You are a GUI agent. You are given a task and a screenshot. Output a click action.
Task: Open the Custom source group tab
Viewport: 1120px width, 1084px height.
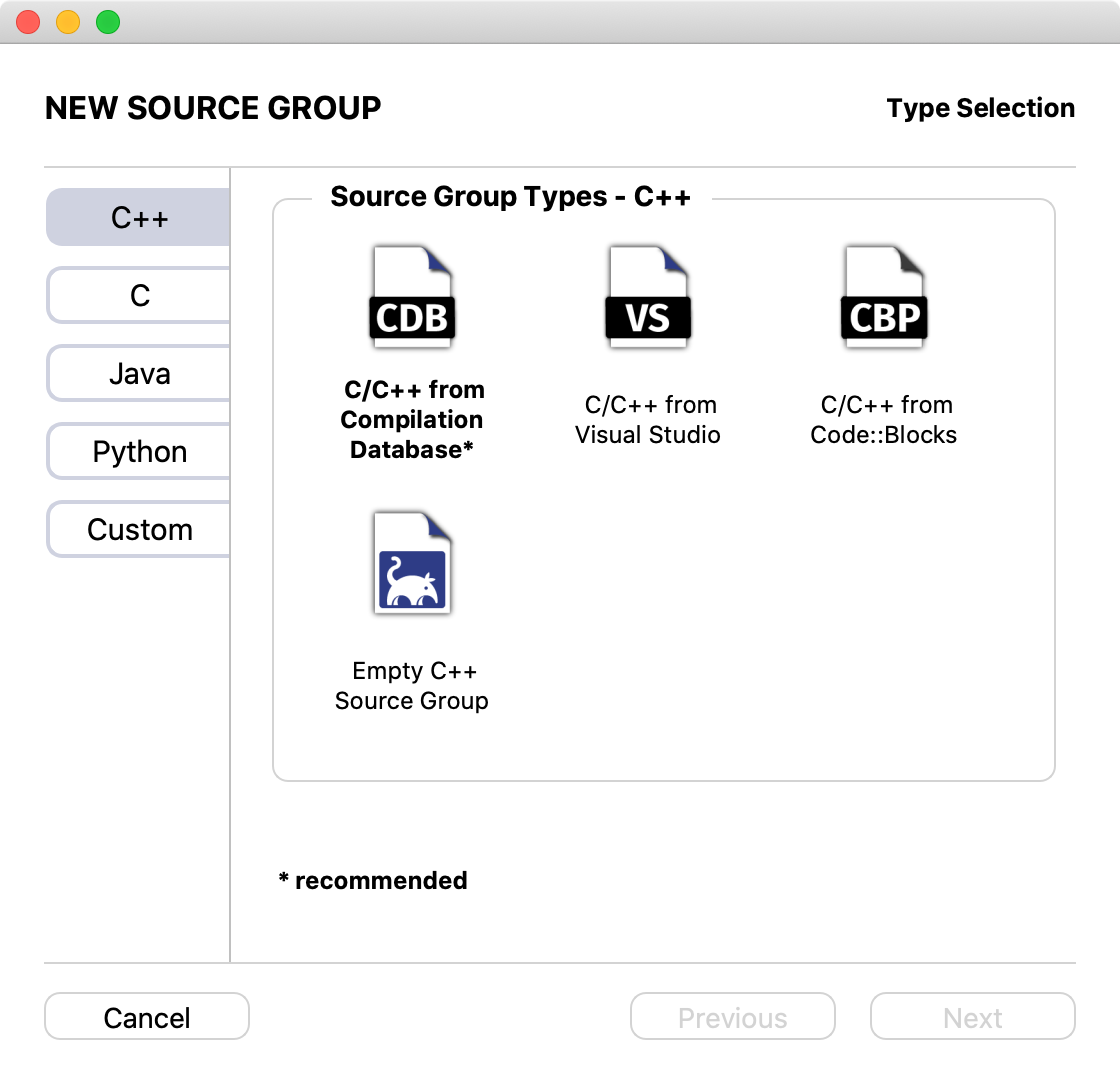[139, 530]
